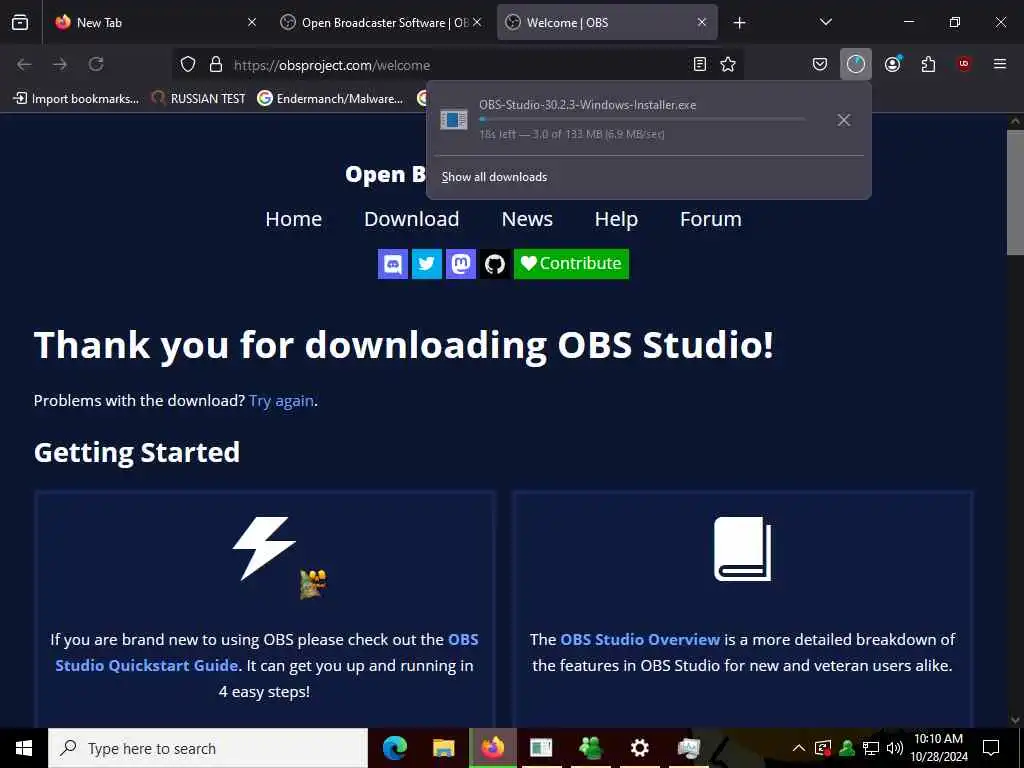Open OBS Studio Overview link
The width and height of the screenshot is (1024, 768).
click(640, 639)
